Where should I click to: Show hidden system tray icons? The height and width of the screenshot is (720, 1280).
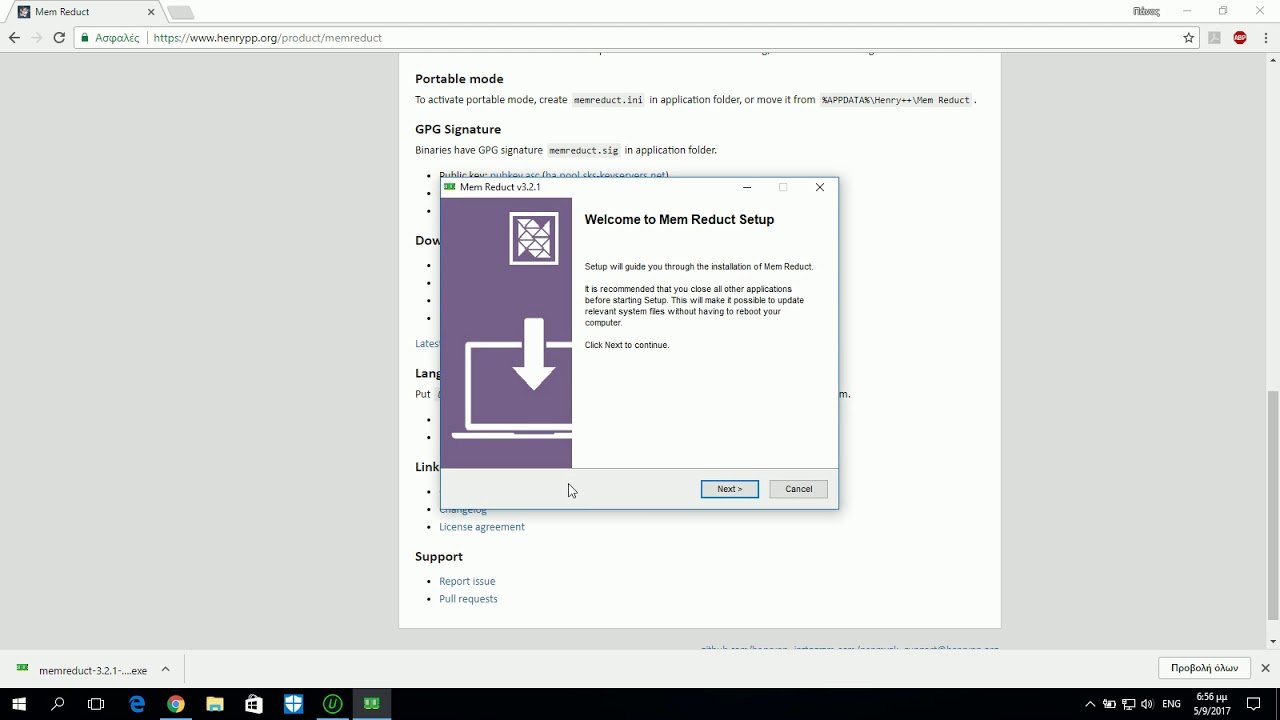(x=1091, y=704)
